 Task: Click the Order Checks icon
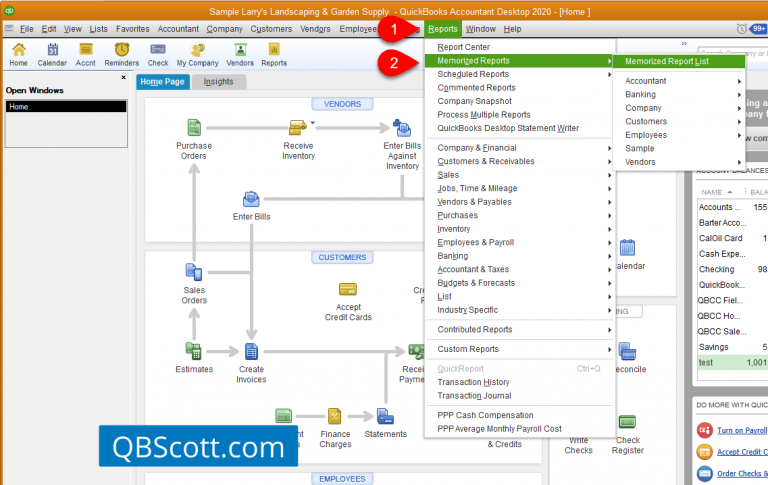click(704, 473)
